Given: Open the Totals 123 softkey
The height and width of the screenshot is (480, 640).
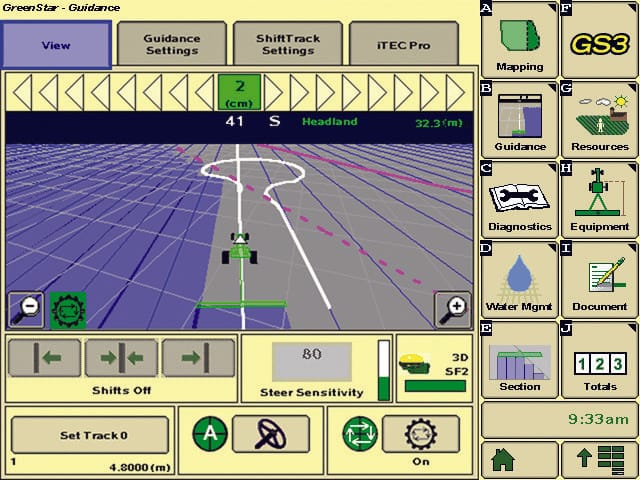Looking at the screenshot, I should 599,360.
